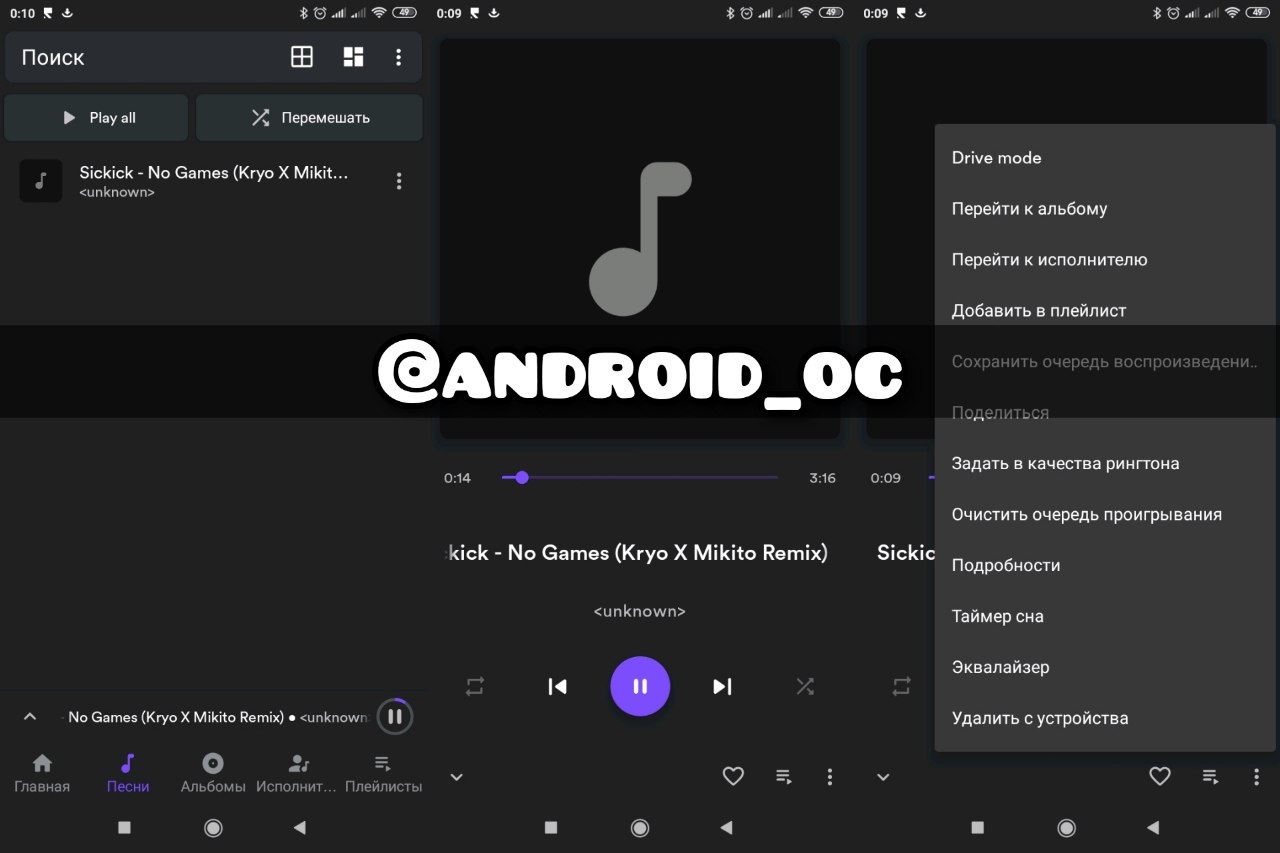Skip to next track in middle player
This screenshot has width=1280, height=853.
(722, 686)
